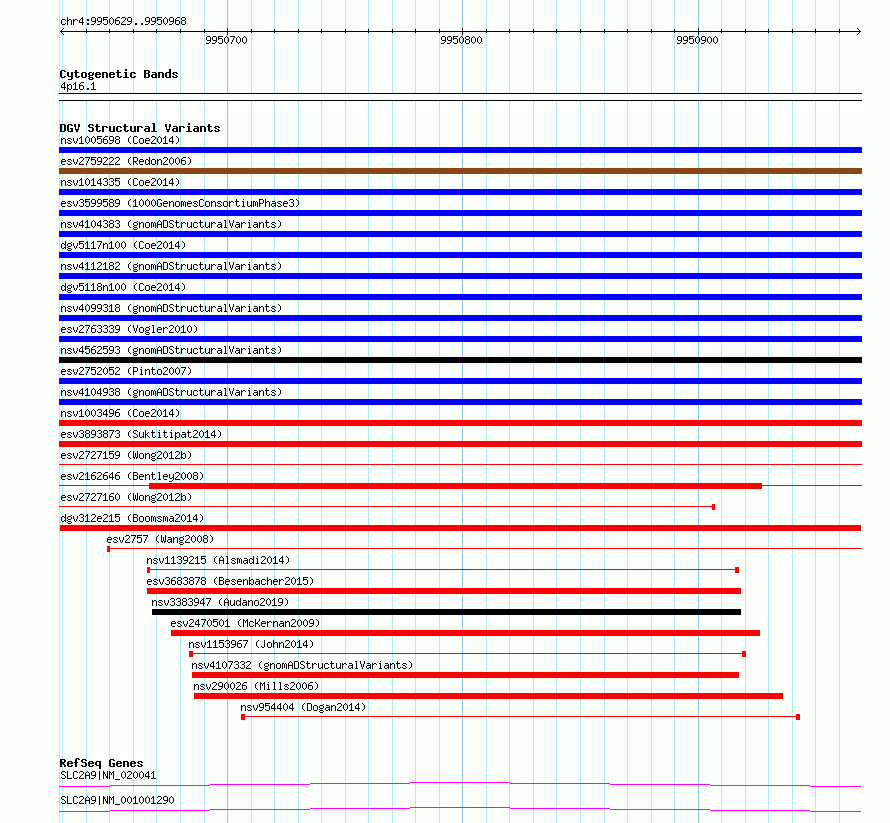The height and width of the screenshot is (823, 890).
Task: Click the chr4:9950629..9950968 coordinate label
Action: coord(123,21)
